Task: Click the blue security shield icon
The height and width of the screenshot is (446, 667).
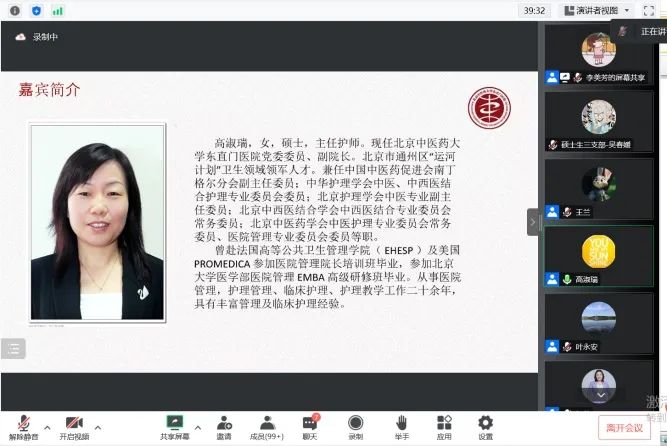Action: 37,11
